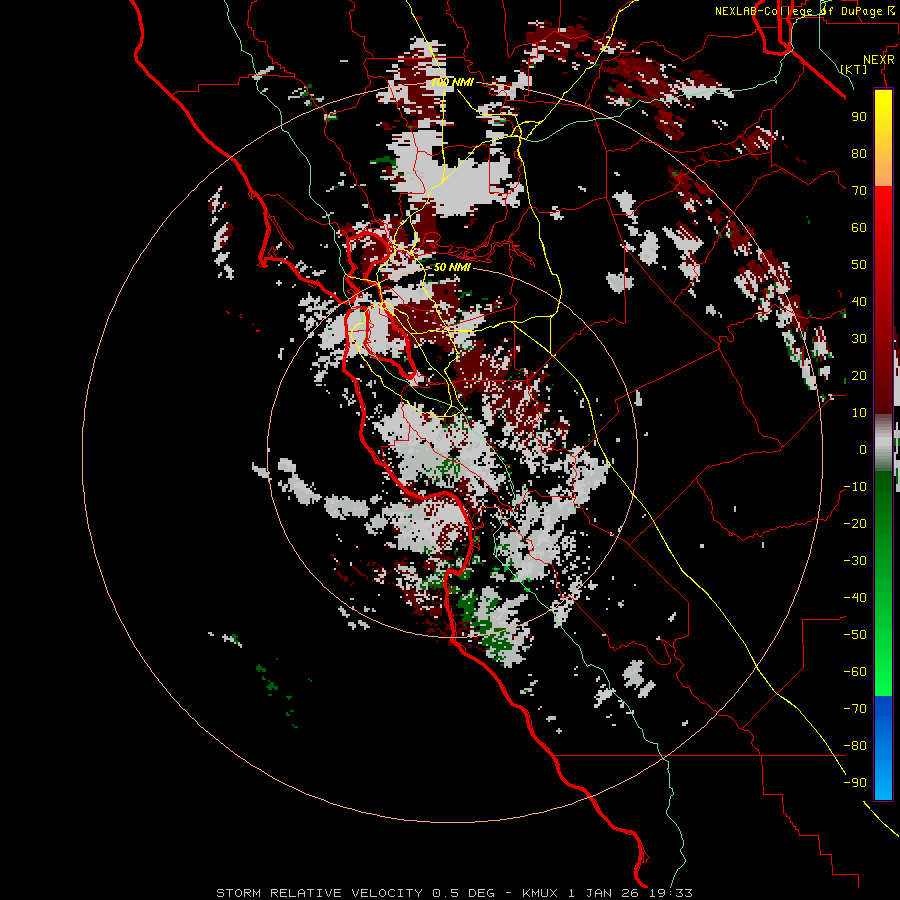Screen dimensions: 900x900
Task: Click the 0 tick label on the scale
Action: click(x=863, y=450)
